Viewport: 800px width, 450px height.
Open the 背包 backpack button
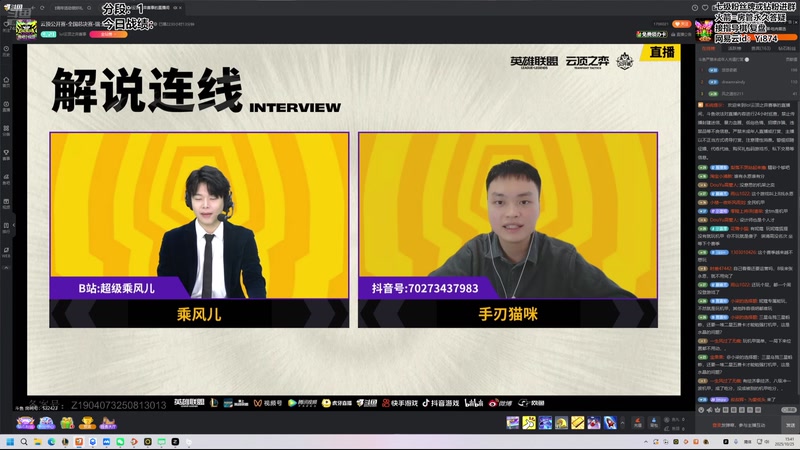point(654,422)
